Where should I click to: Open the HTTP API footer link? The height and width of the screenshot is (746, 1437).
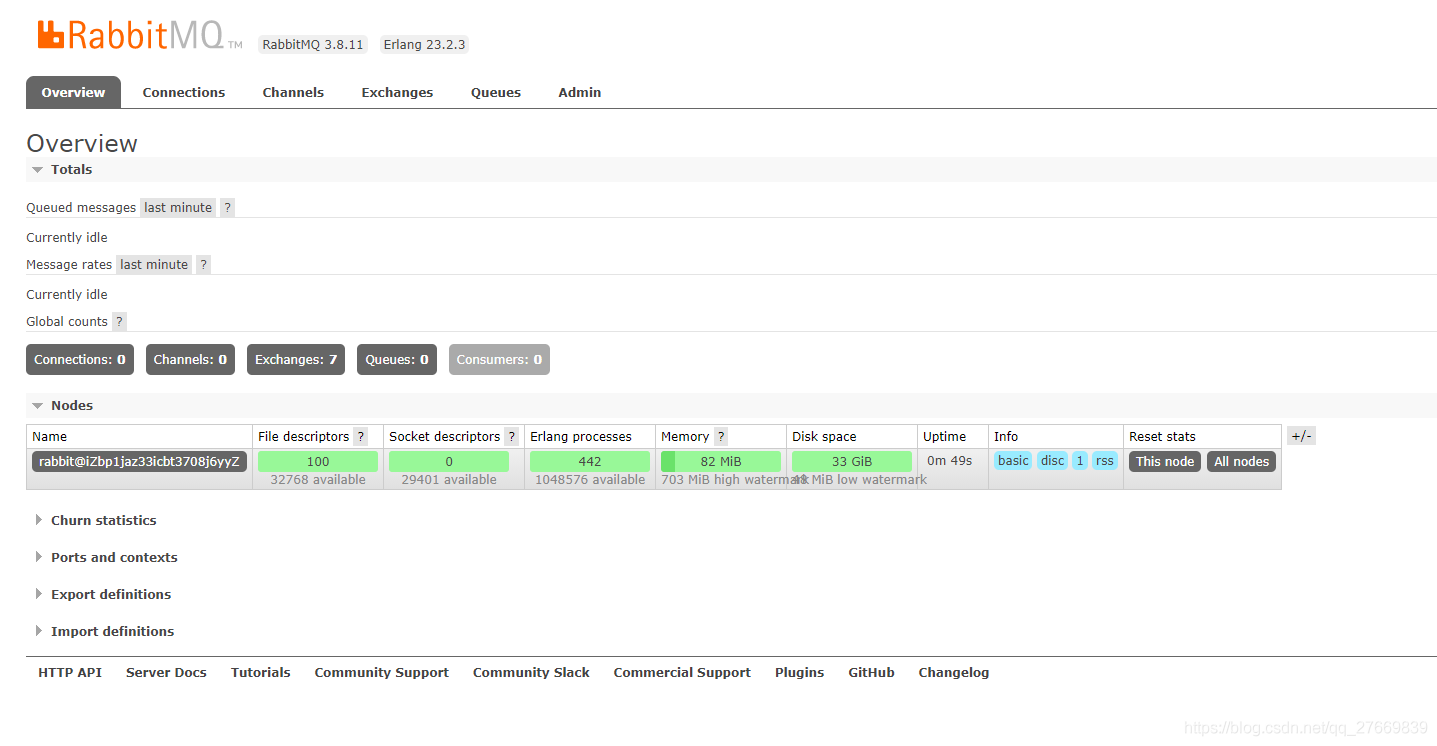point(70,673)
